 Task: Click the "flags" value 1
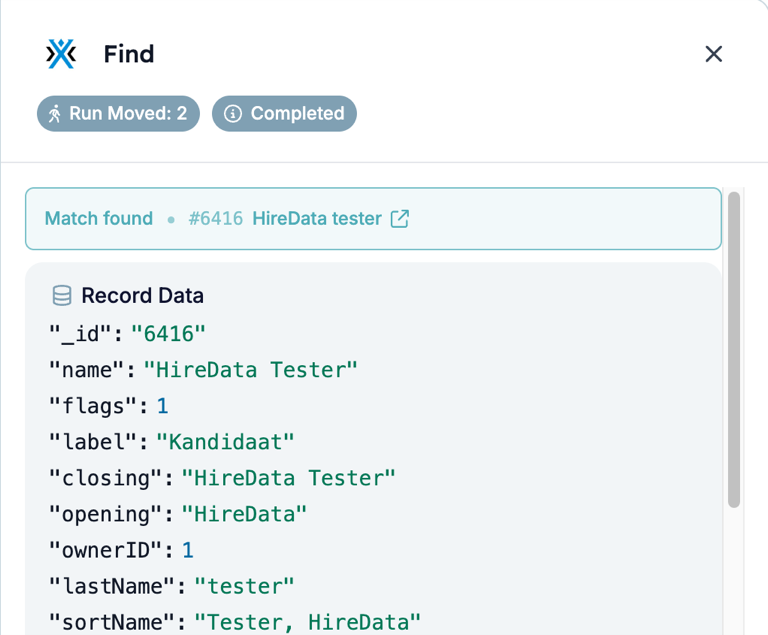[163, 406]
